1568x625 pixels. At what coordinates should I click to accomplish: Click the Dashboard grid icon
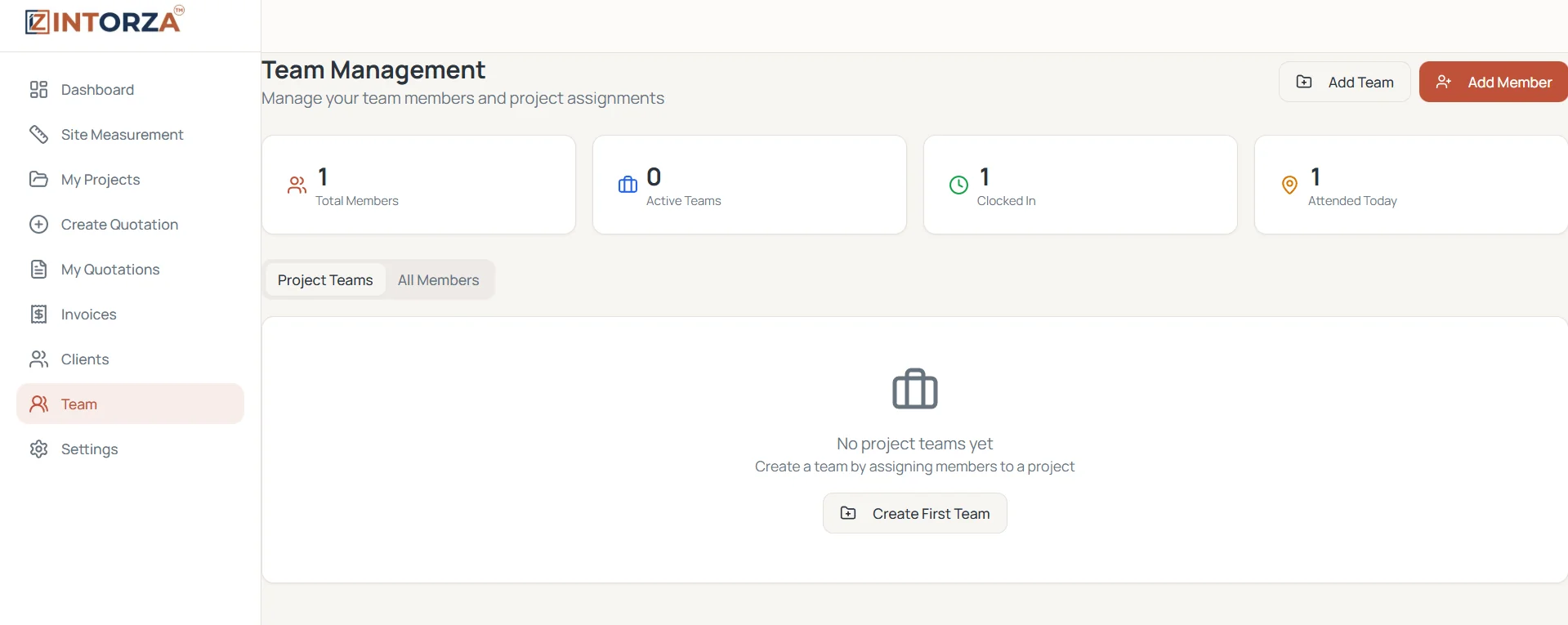pyautogui.click(x=38, y=90)
